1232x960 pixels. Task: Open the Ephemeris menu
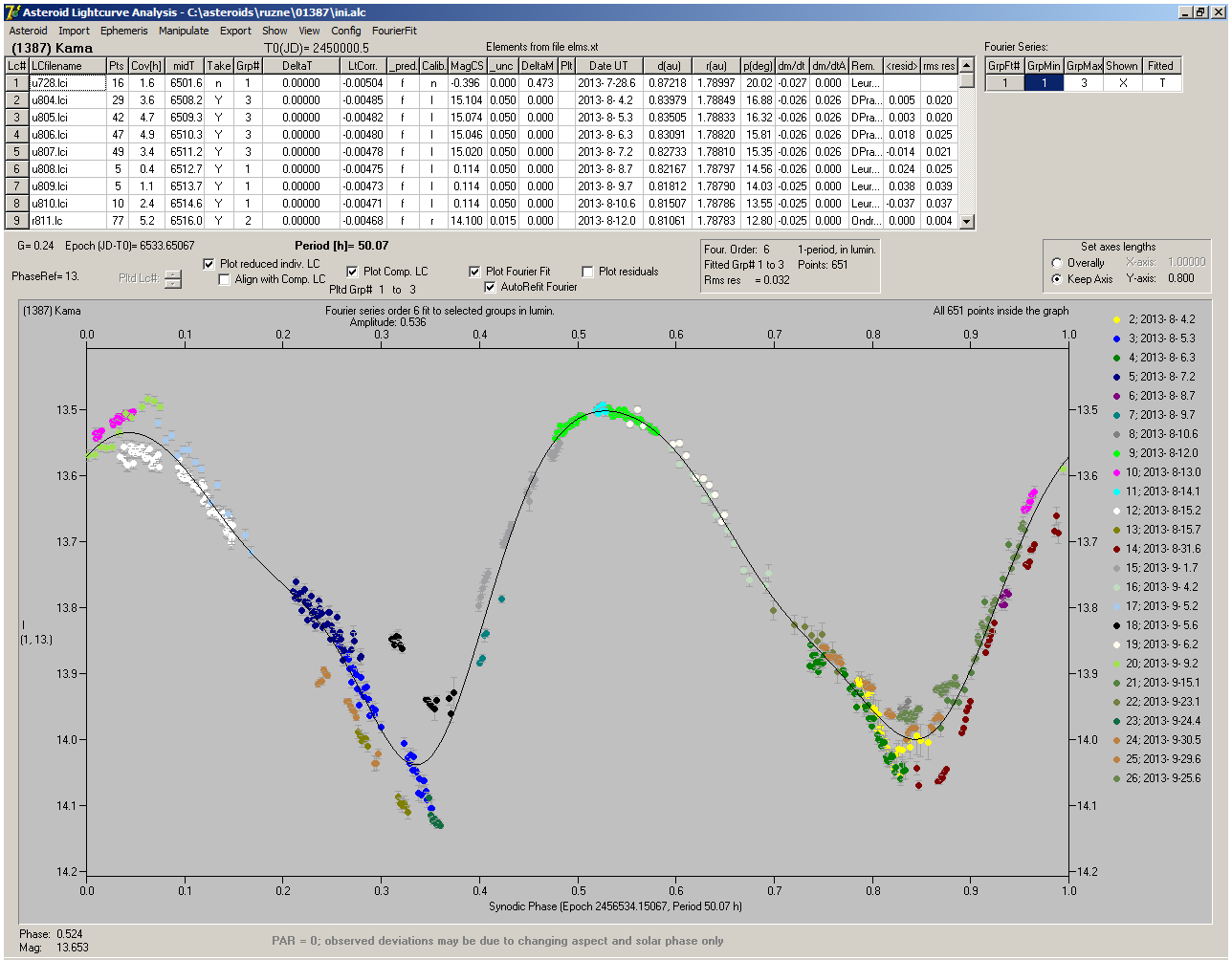124,31
